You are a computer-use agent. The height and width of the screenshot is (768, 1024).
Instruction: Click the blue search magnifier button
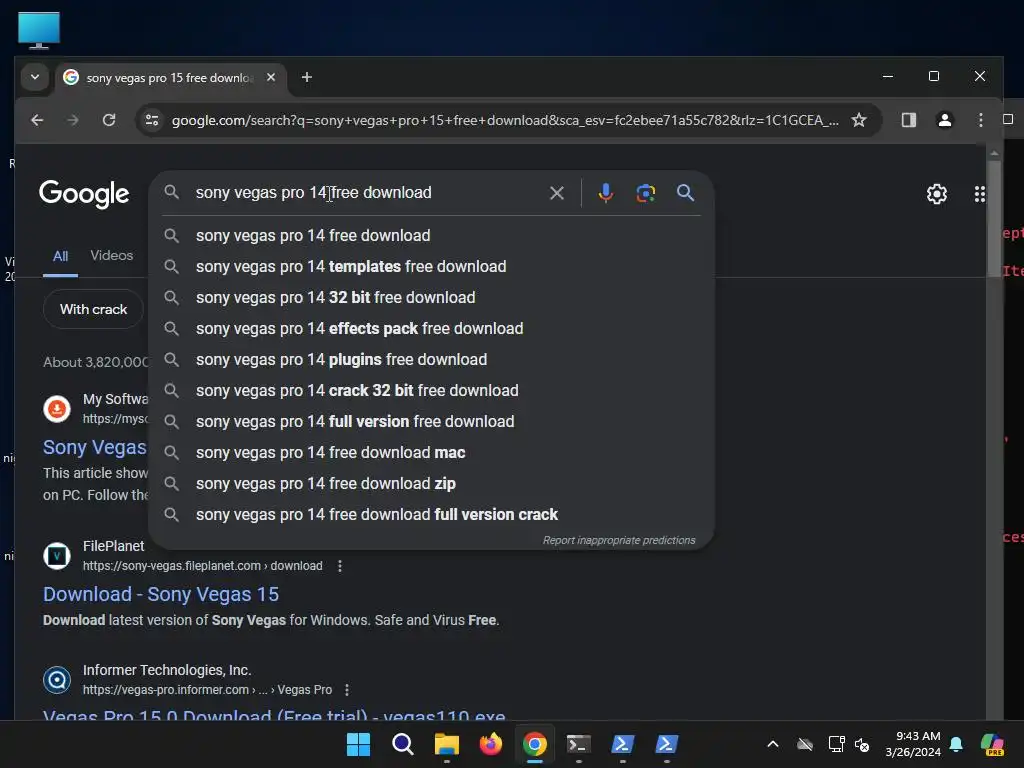tap(685, 193)
